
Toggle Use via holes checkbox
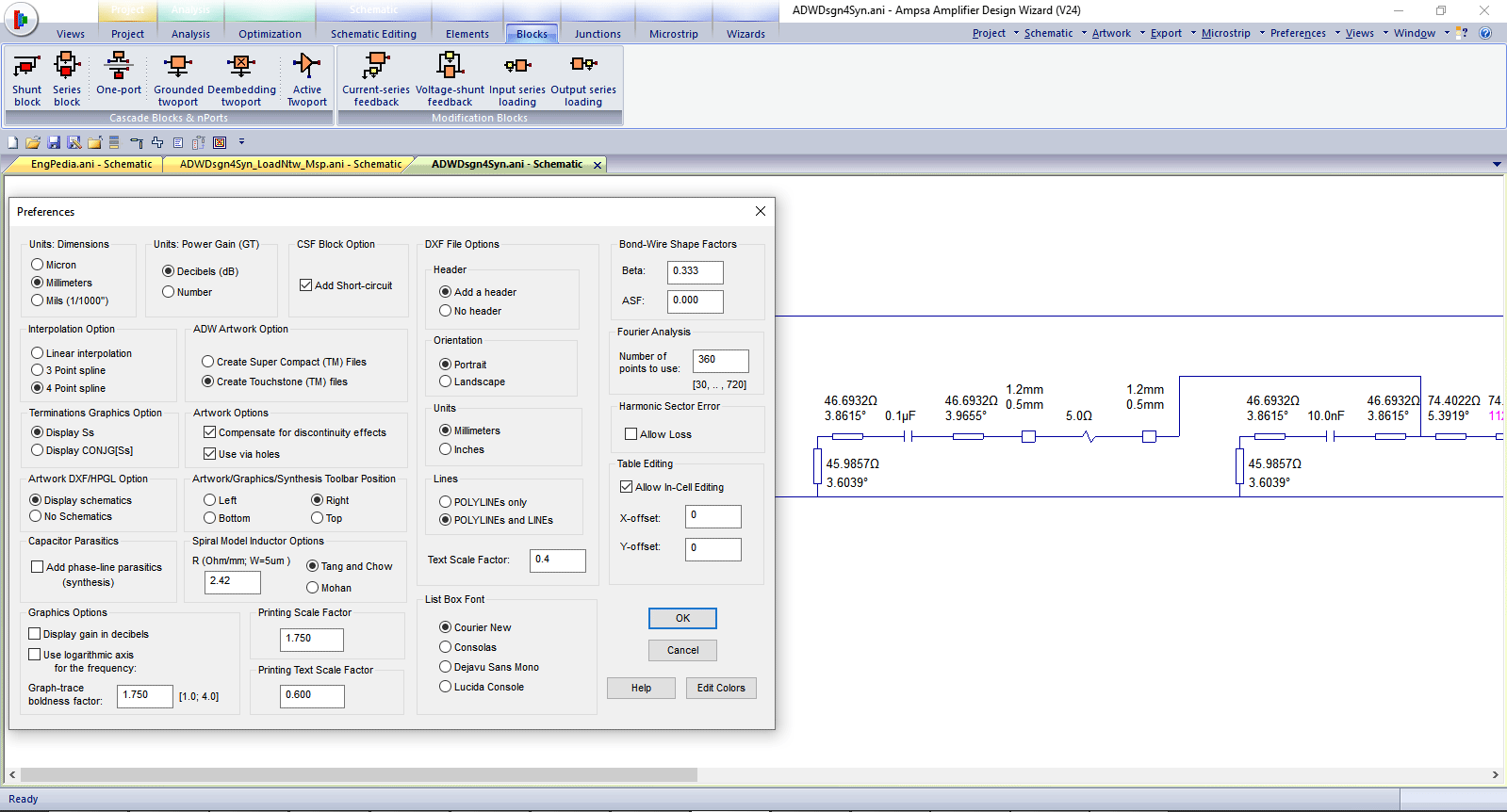click(210, 454)
